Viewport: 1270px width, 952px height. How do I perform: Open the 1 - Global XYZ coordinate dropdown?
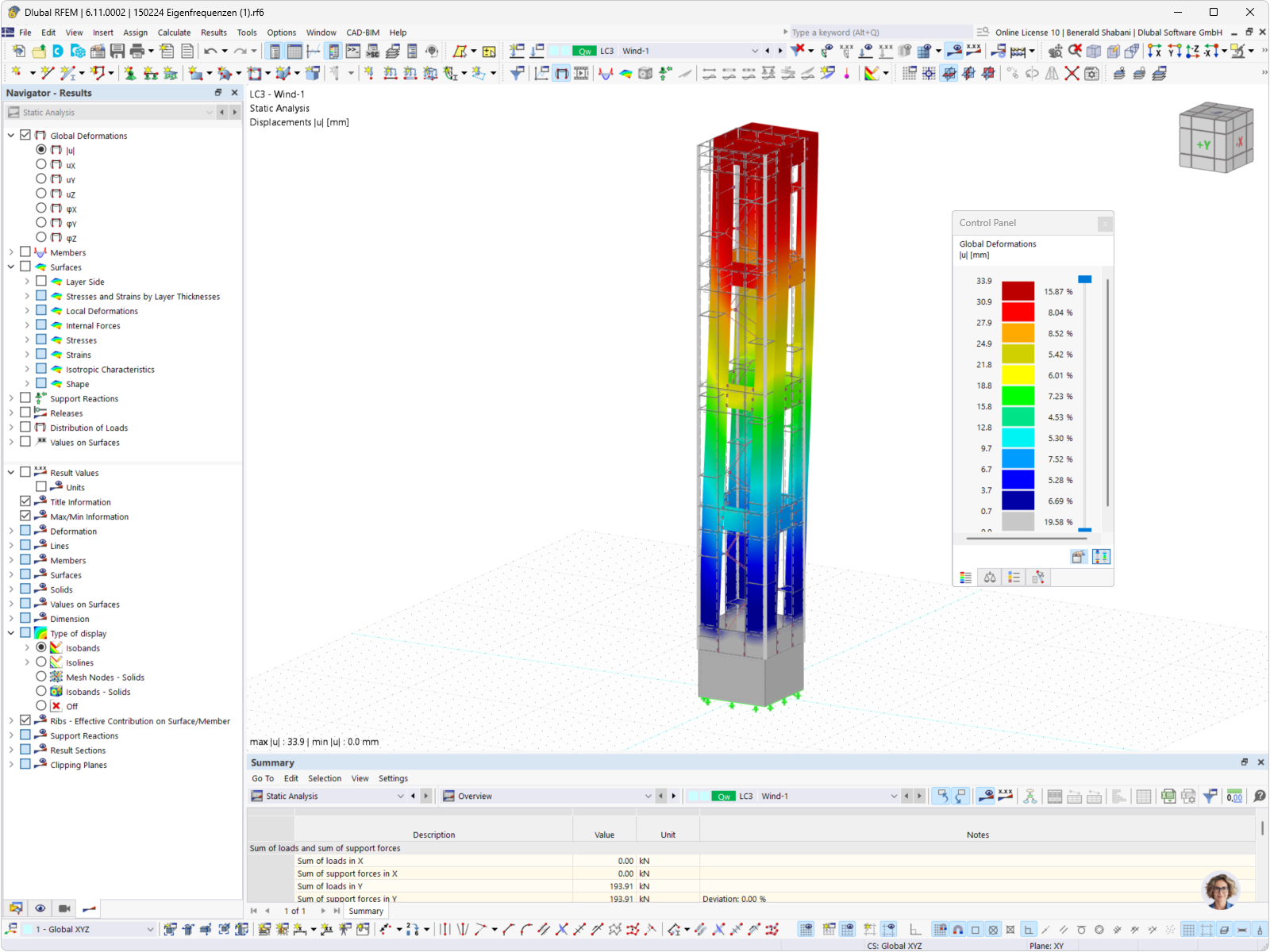click(x=89, y=929)
